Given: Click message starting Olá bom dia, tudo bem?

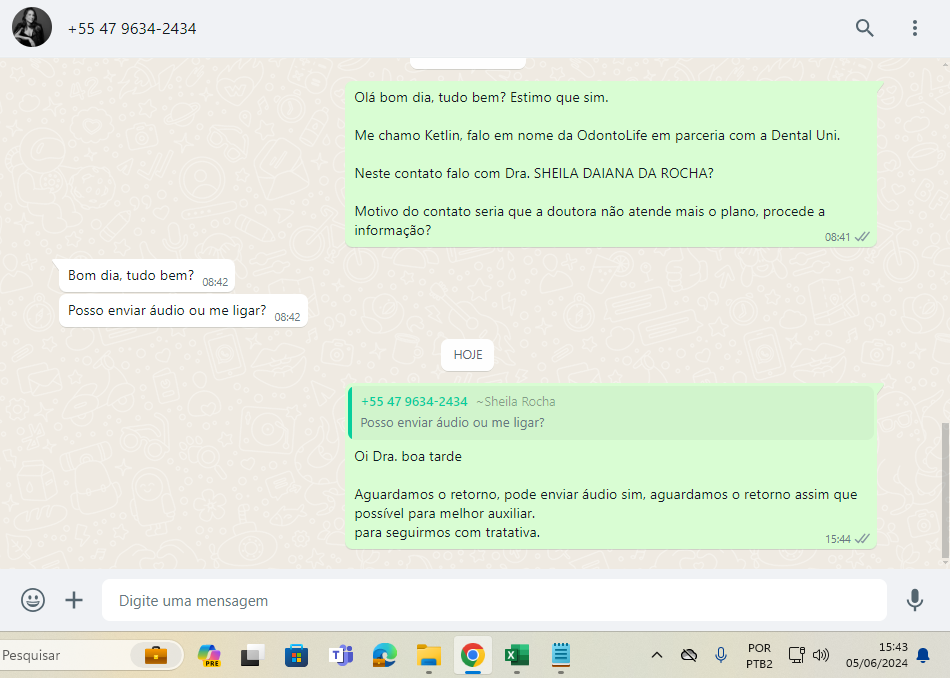Looking at the screenshot, I should pos(611,164).
